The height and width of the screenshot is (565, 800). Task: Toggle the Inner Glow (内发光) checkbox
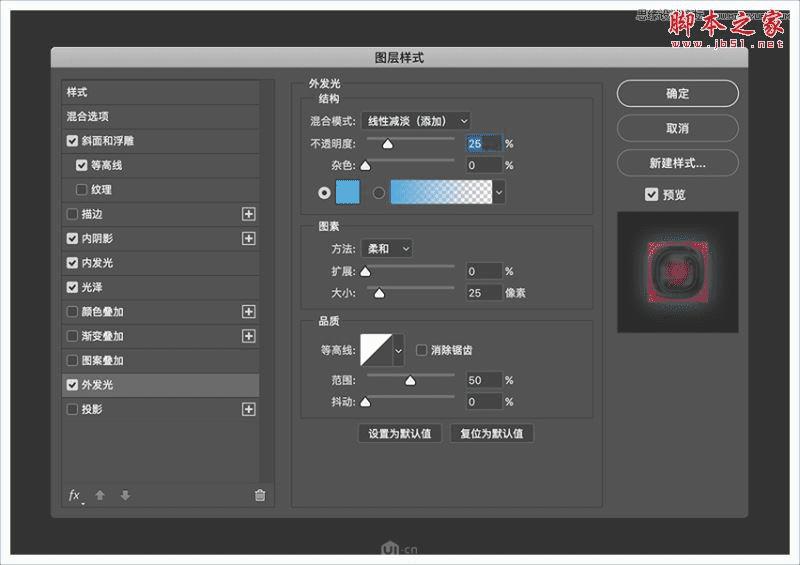pyautogui.click(x=72, y=263)
